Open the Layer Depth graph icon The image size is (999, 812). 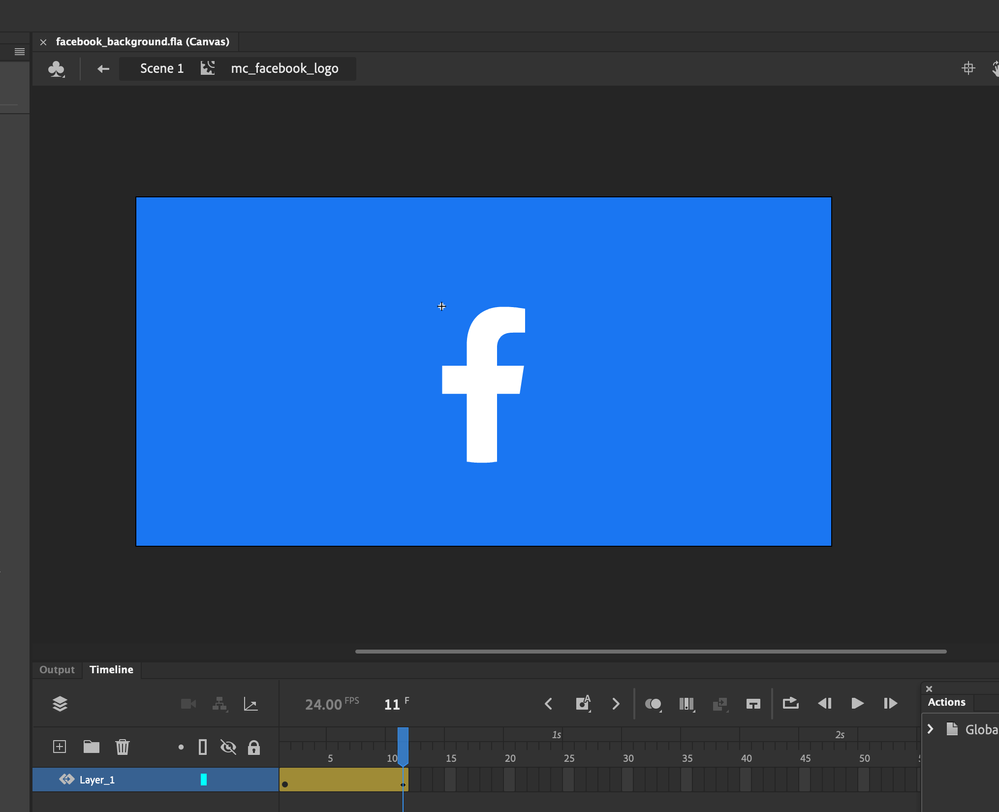pos(251,704)
